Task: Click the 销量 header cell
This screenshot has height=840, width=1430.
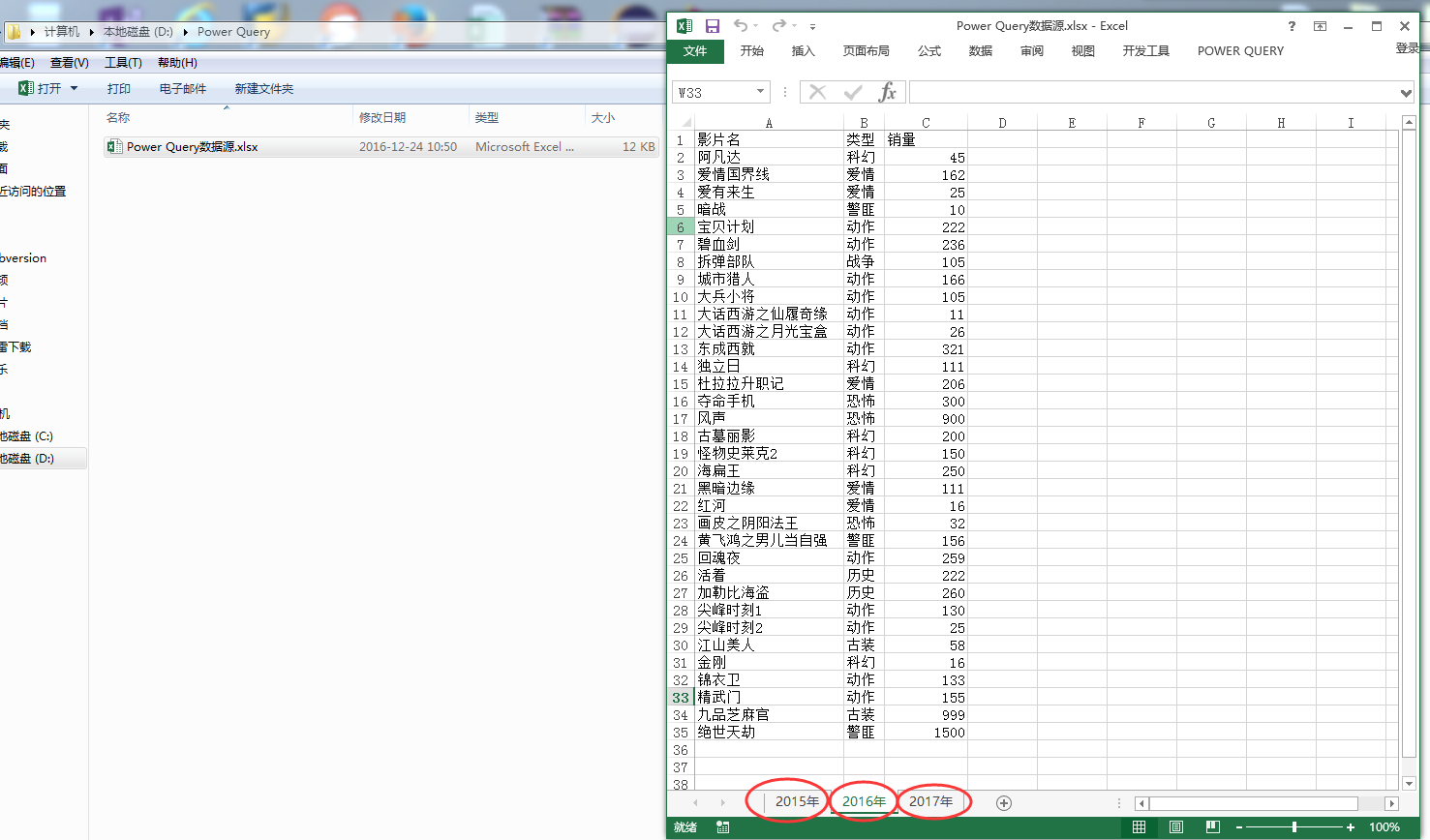Action: point(926,139)
